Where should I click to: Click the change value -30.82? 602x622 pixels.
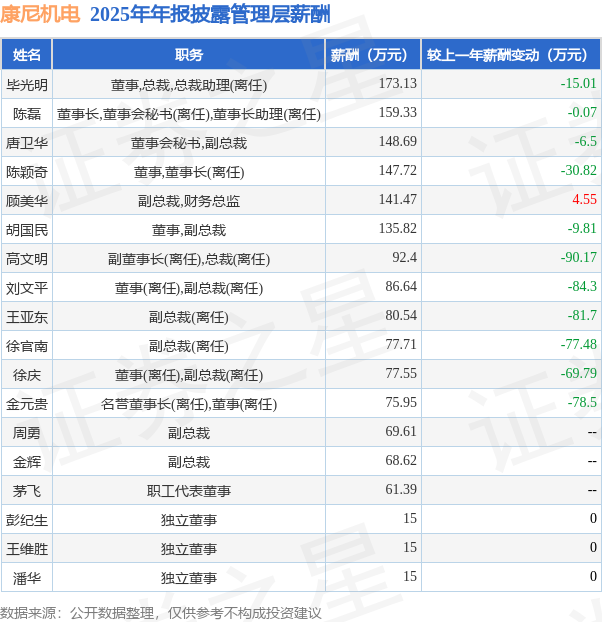point(579,170)
